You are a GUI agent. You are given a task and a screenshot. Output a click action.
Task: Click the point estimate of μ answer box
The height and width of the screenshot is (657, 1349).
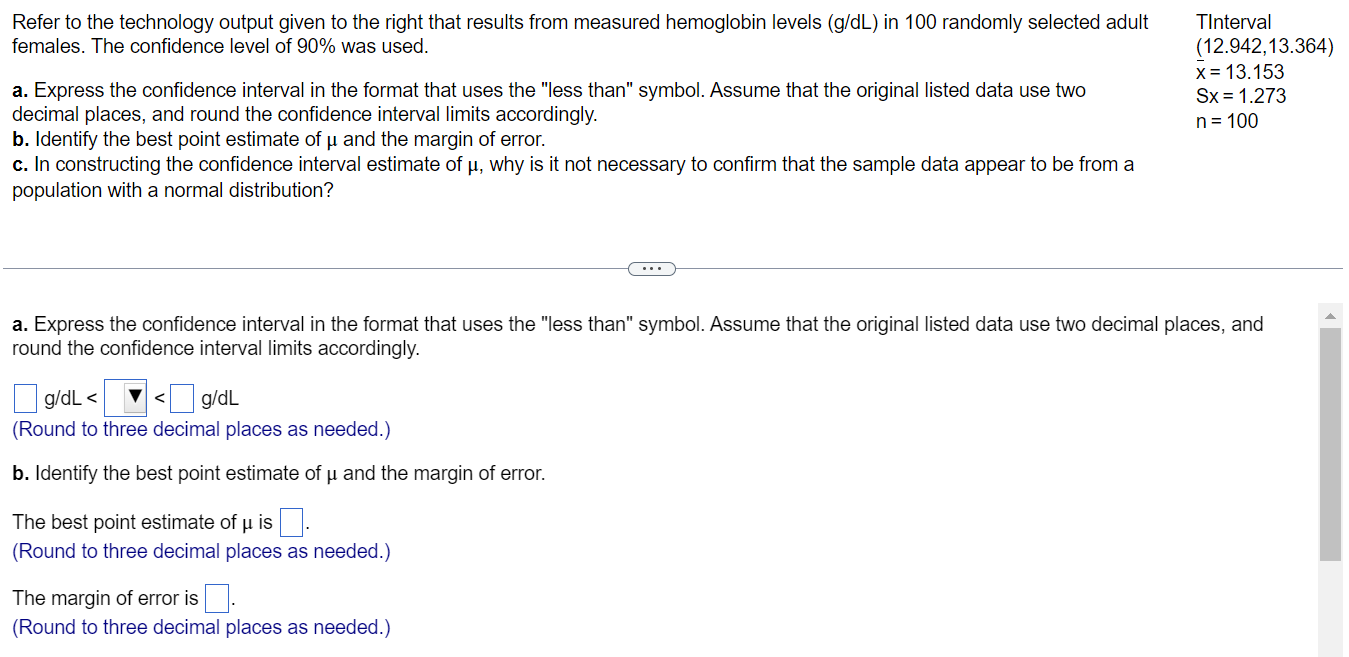[x=290, y=521]
